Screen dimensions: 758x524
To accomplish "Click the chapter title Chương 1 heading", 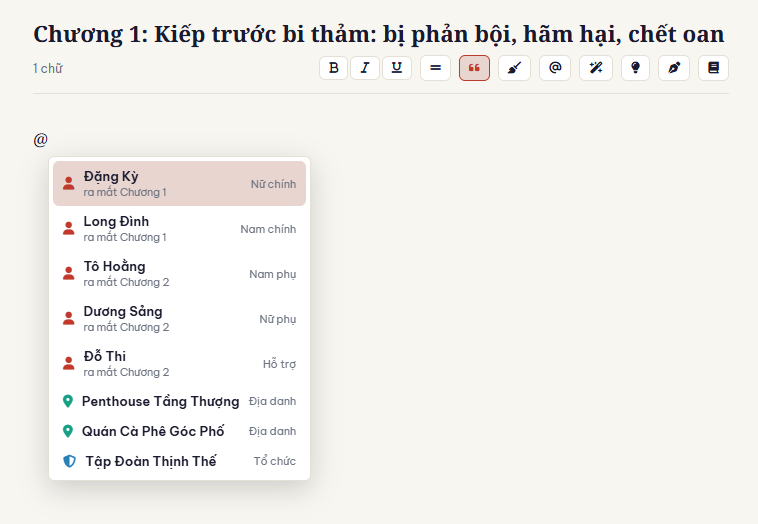I will 379,34.
